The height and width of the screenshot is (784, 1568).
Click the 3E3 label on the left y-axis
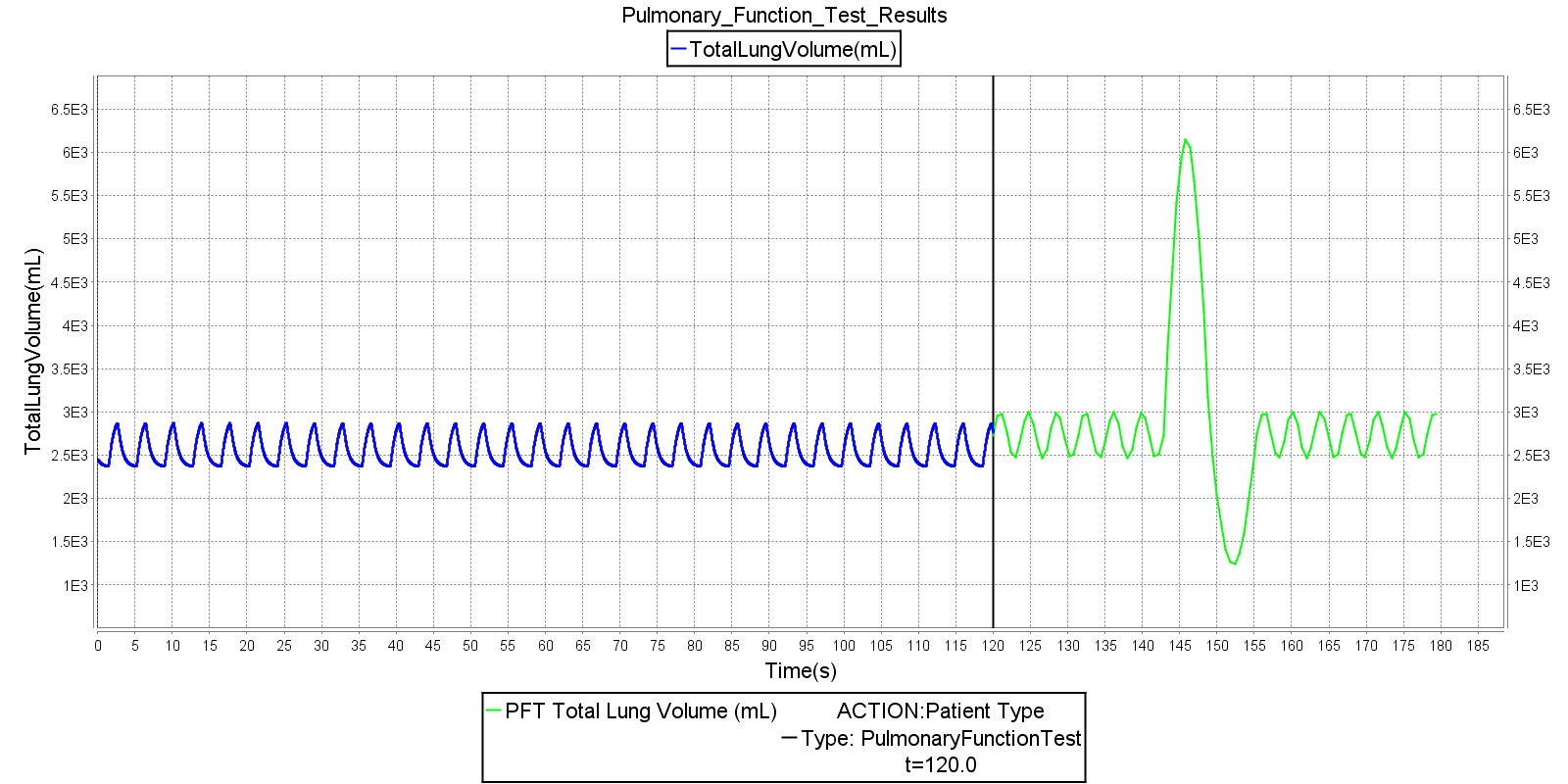75,413
